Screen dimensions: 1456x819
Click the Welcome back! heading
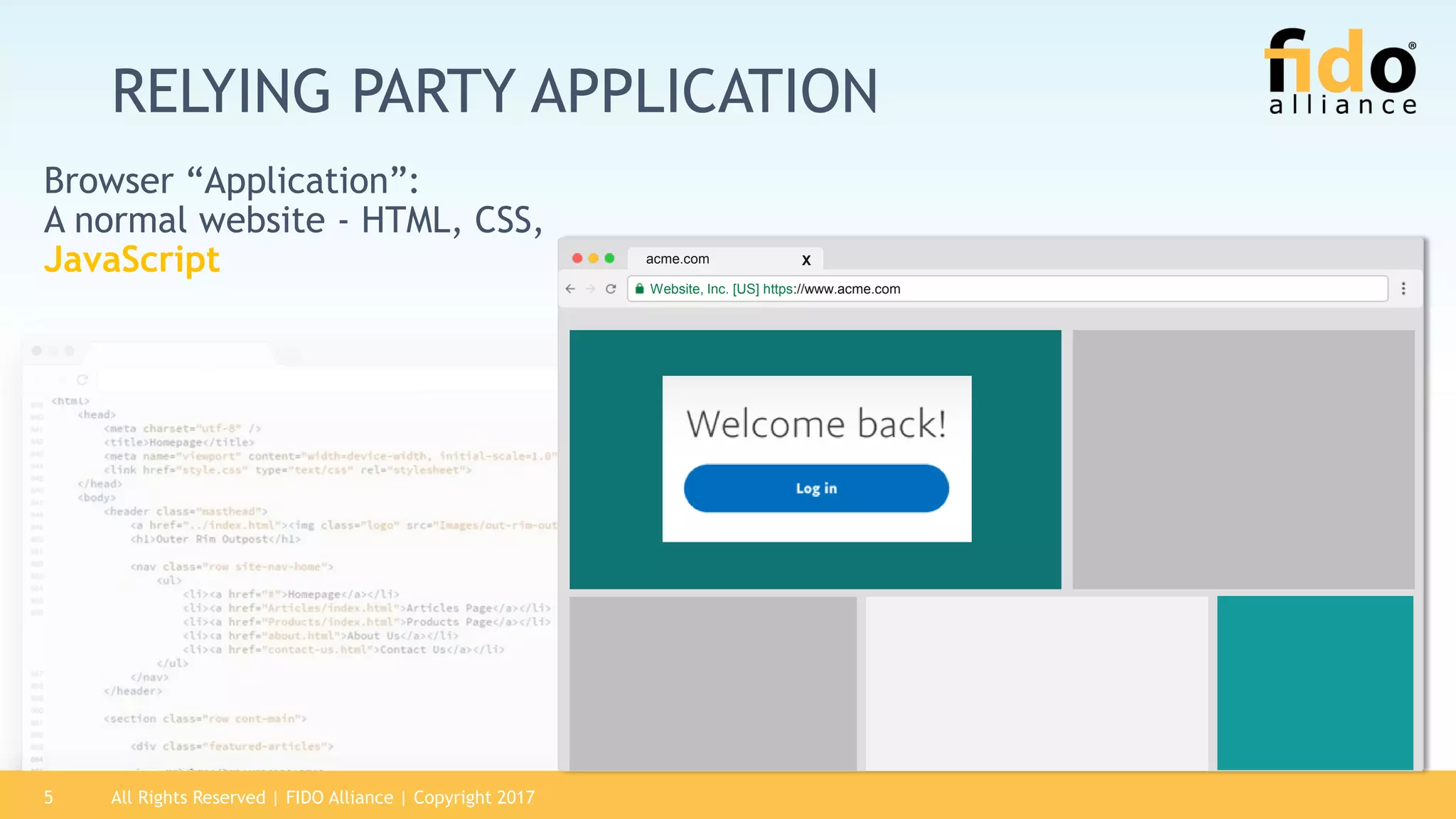pyautogui.click(x=816, y=424)
